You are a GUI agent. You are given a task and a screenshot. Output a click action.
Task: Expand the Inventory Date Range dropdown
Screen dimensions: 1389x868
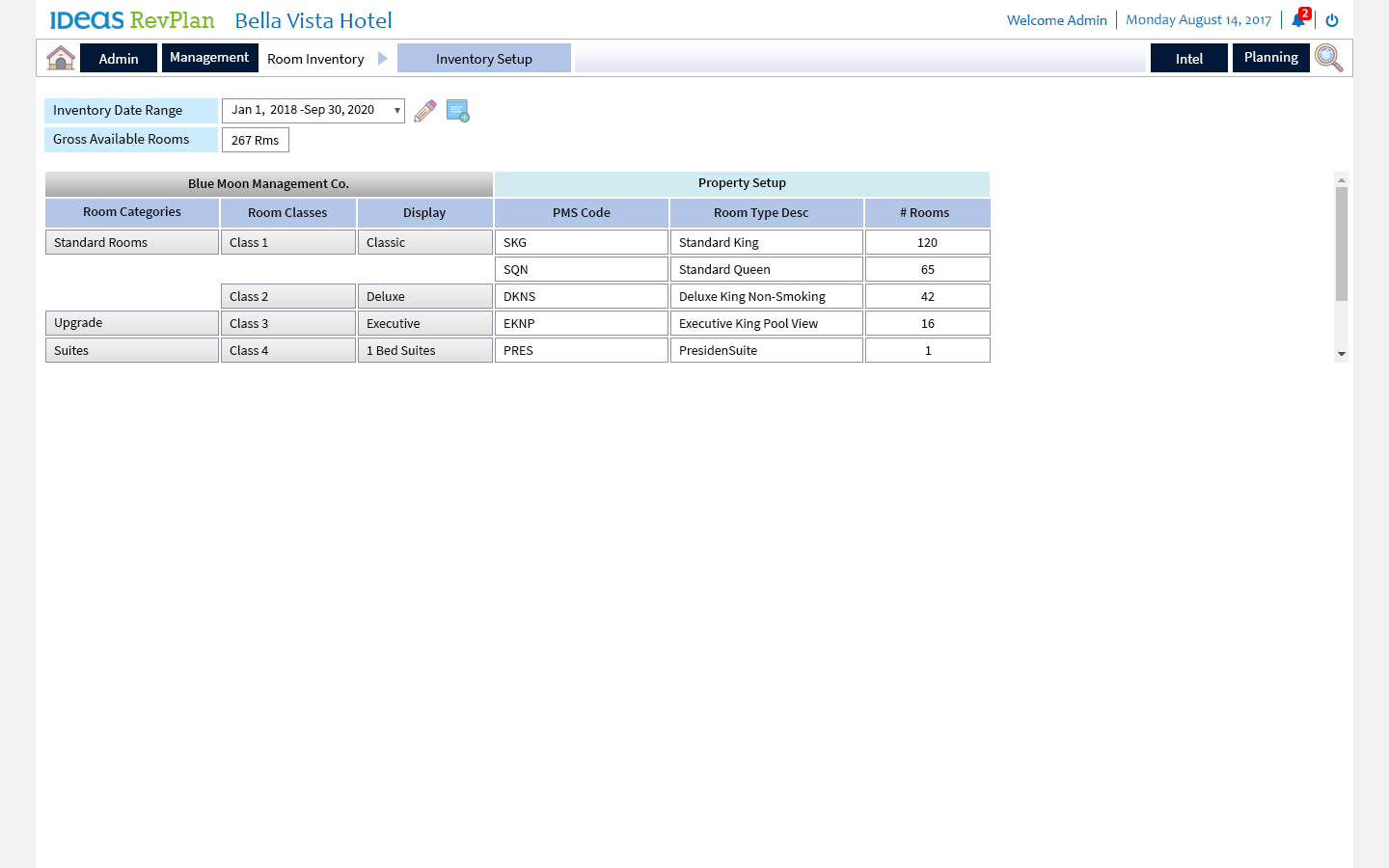point(396,111)
